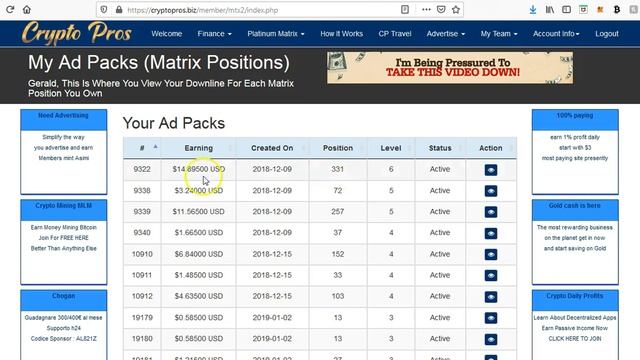View downline for ad pack 10912
This screenshot has width=640, height=360.
491,297
